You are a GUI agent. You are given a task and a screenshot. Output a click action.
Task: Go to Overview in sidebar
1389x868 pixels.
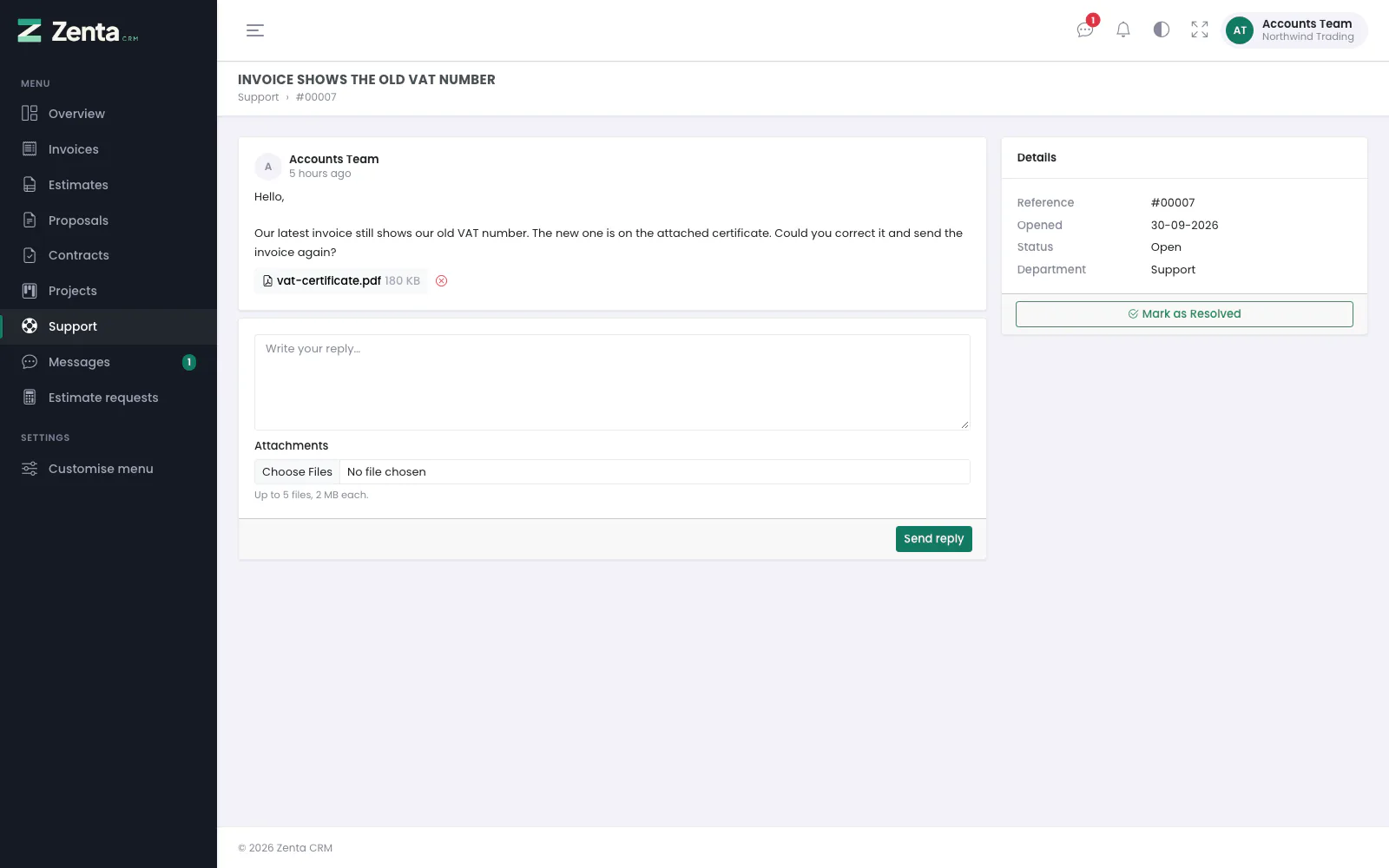click(x=109, y=114)
